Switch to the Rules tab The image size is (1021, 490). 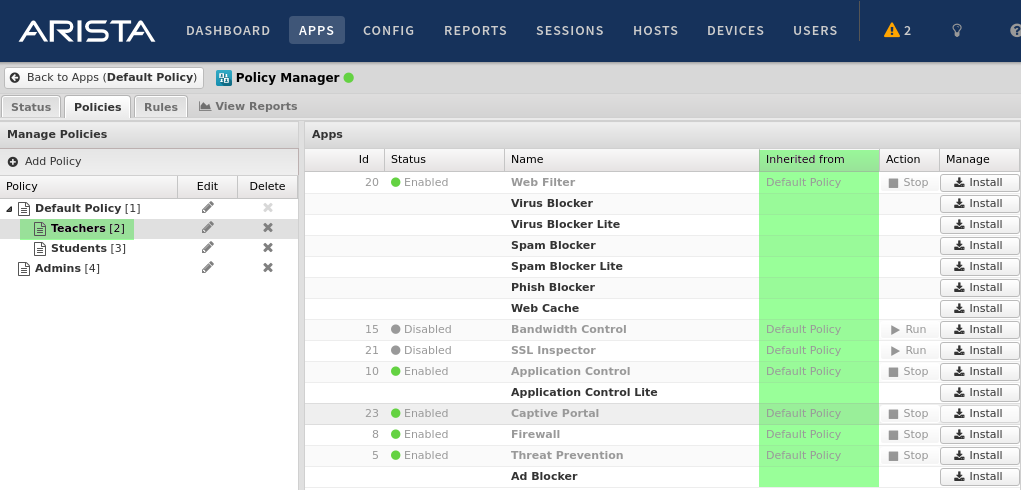point(161,107)
